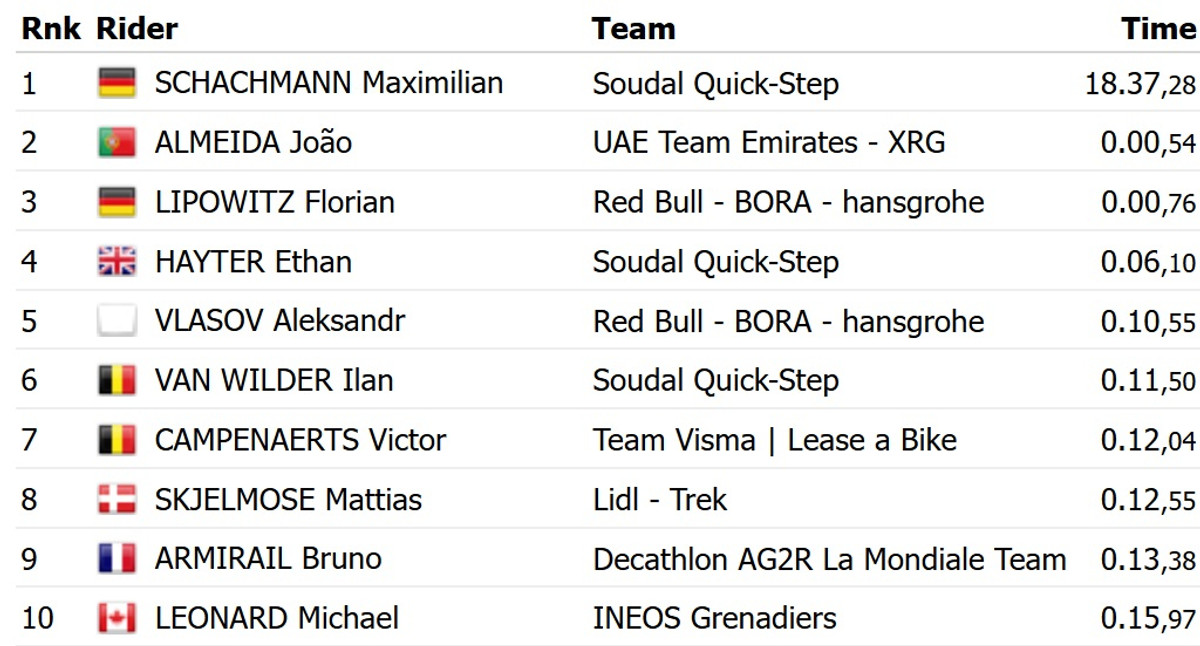Click Belgian flag next to Van Wilder
This screenshot has height=646, width=1200.
[x=117, y=380]
